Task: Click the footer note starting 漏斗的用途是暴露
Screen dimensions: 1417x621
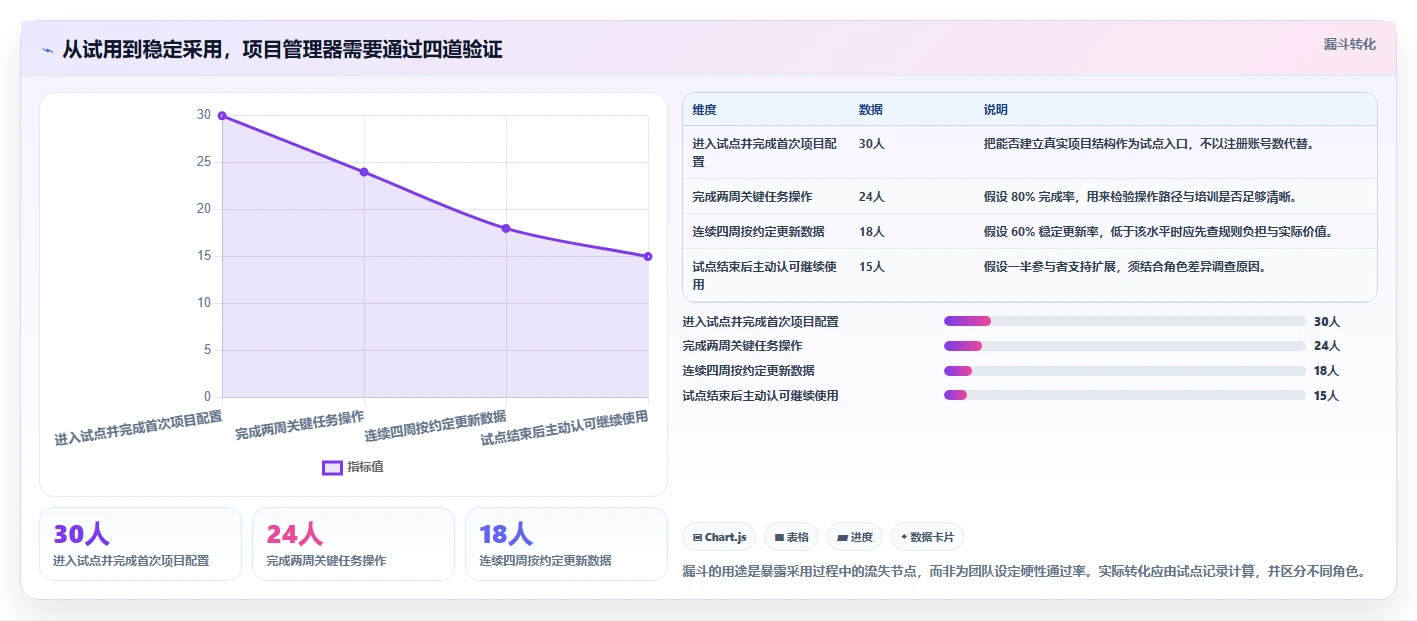Action: 1024,572
